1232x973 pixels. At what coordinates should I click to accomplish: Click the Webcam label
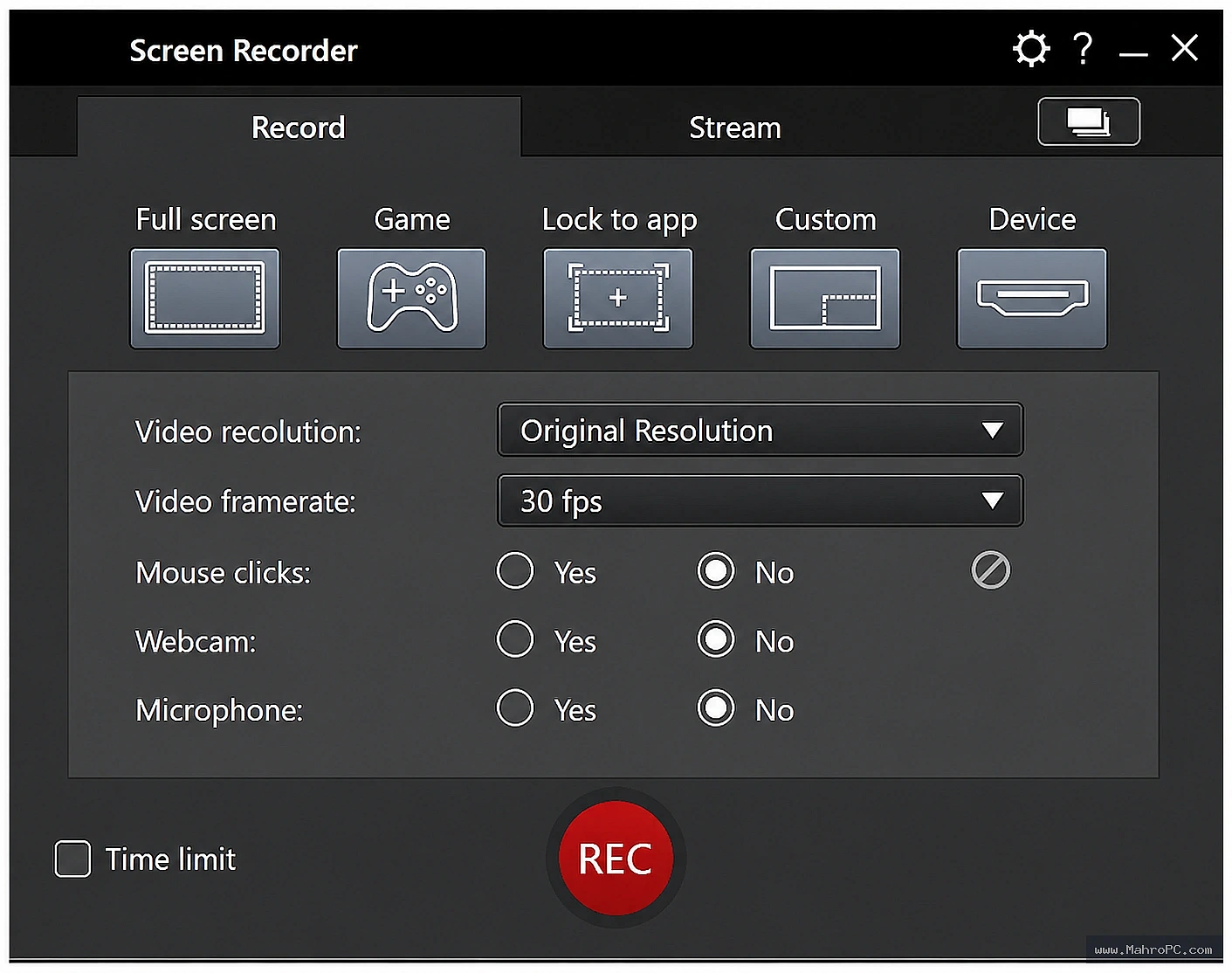pos(196,642)
